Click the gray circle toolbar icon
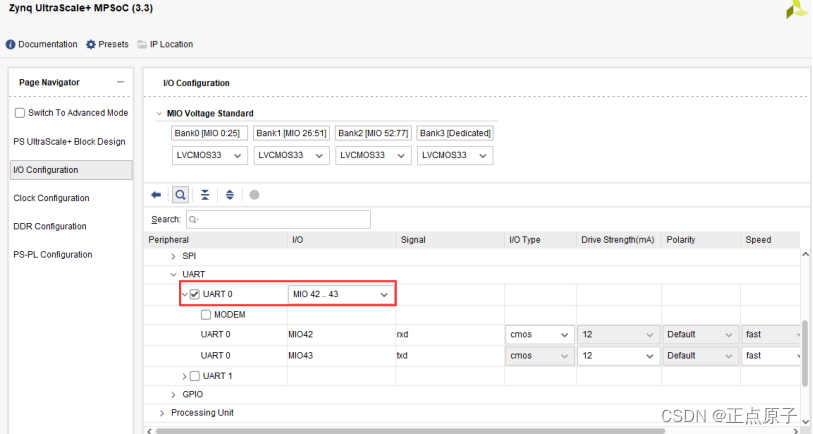The height and width of the screenshot is (434, 813). point(254,195)
